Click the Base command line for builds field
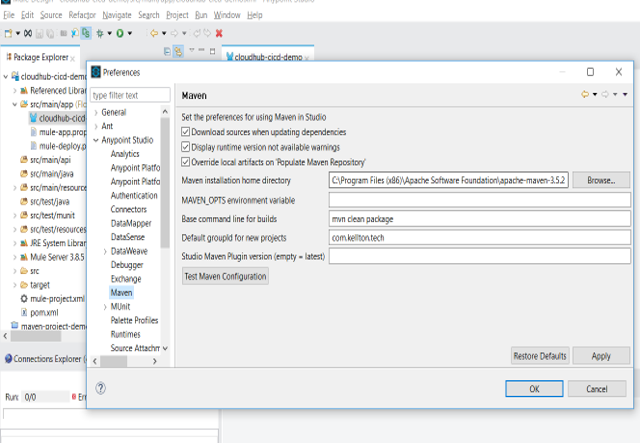The width and height of the screenshot is (640, 443). coord(480,218)
